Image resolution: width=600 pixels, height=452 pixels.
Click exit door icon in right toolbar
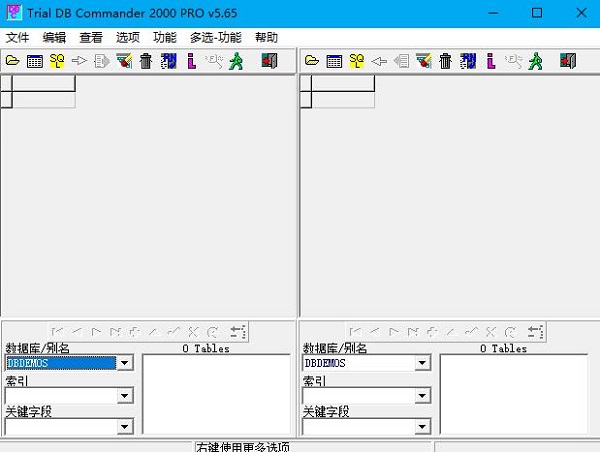568,61
